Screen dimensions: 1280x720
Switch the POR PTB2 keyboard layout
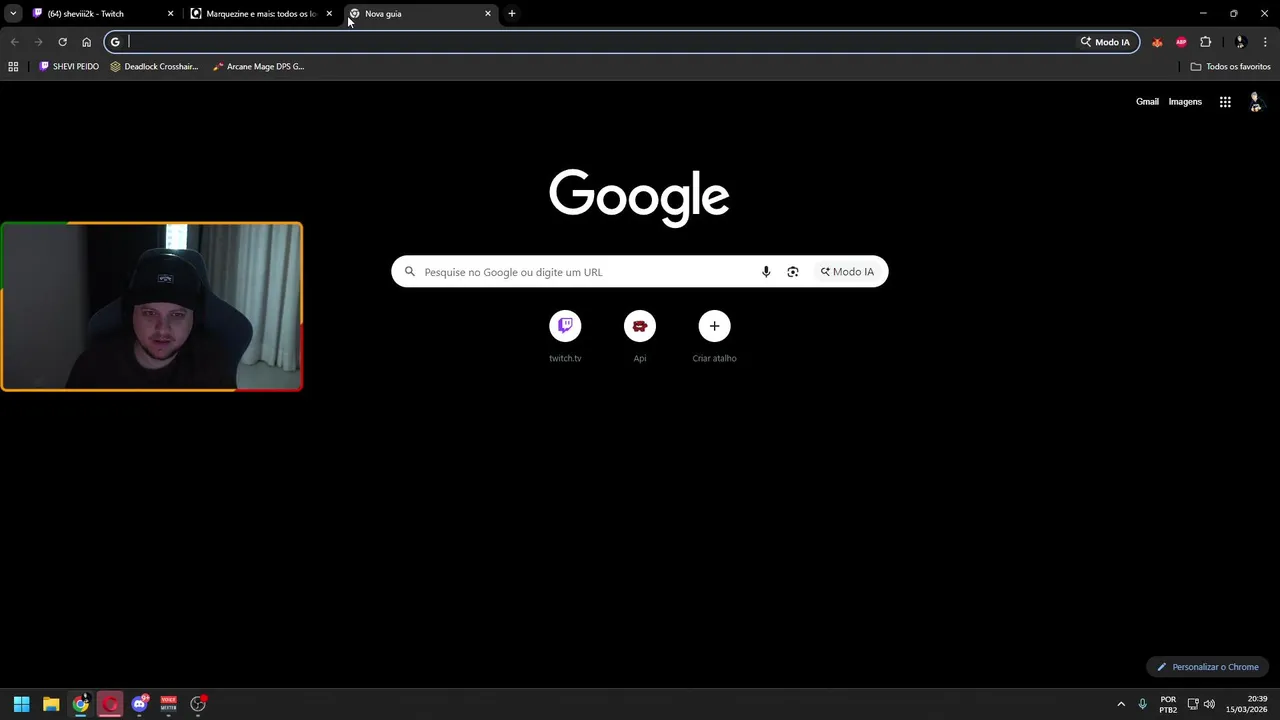[x=1168, y=704]
